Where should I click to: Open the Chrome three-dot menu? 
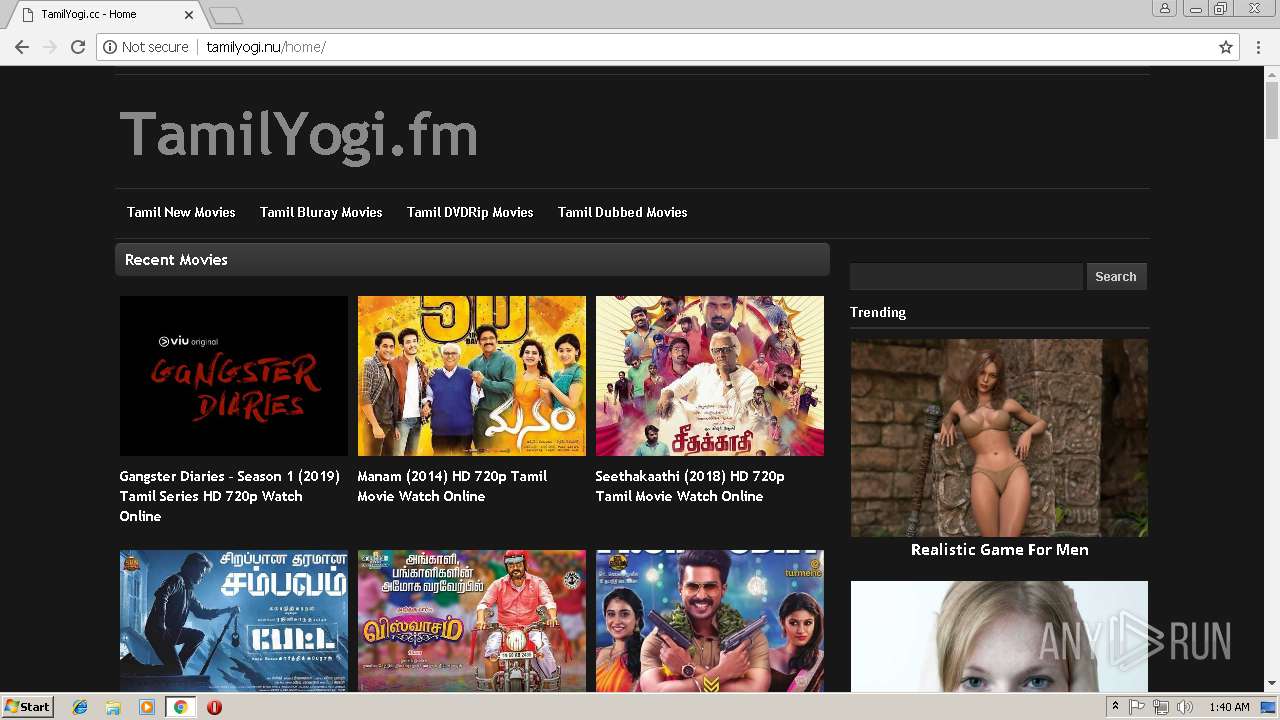tap(1259, 47)
